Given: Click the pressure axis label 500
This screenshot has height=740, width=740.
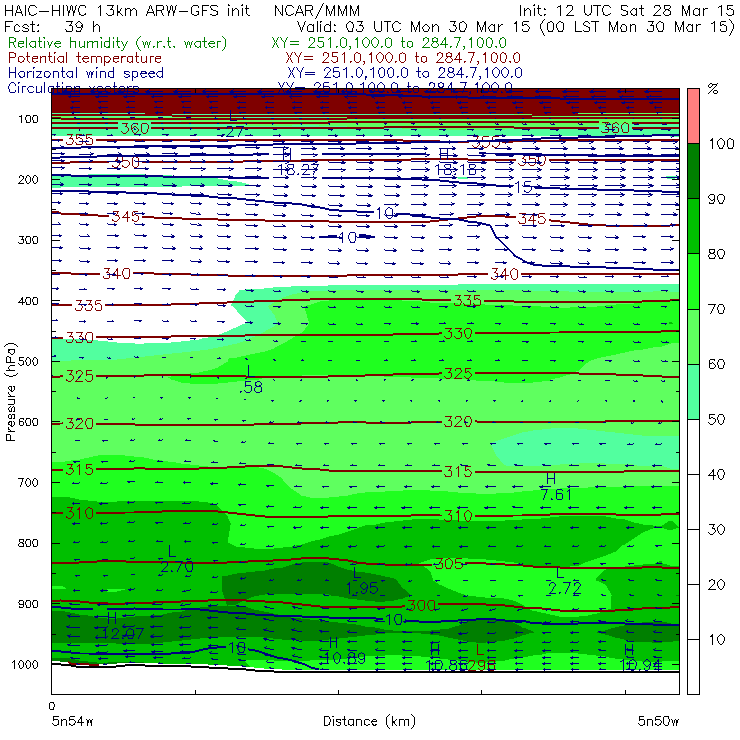Looking at the screenshot, I should point(28,361).
